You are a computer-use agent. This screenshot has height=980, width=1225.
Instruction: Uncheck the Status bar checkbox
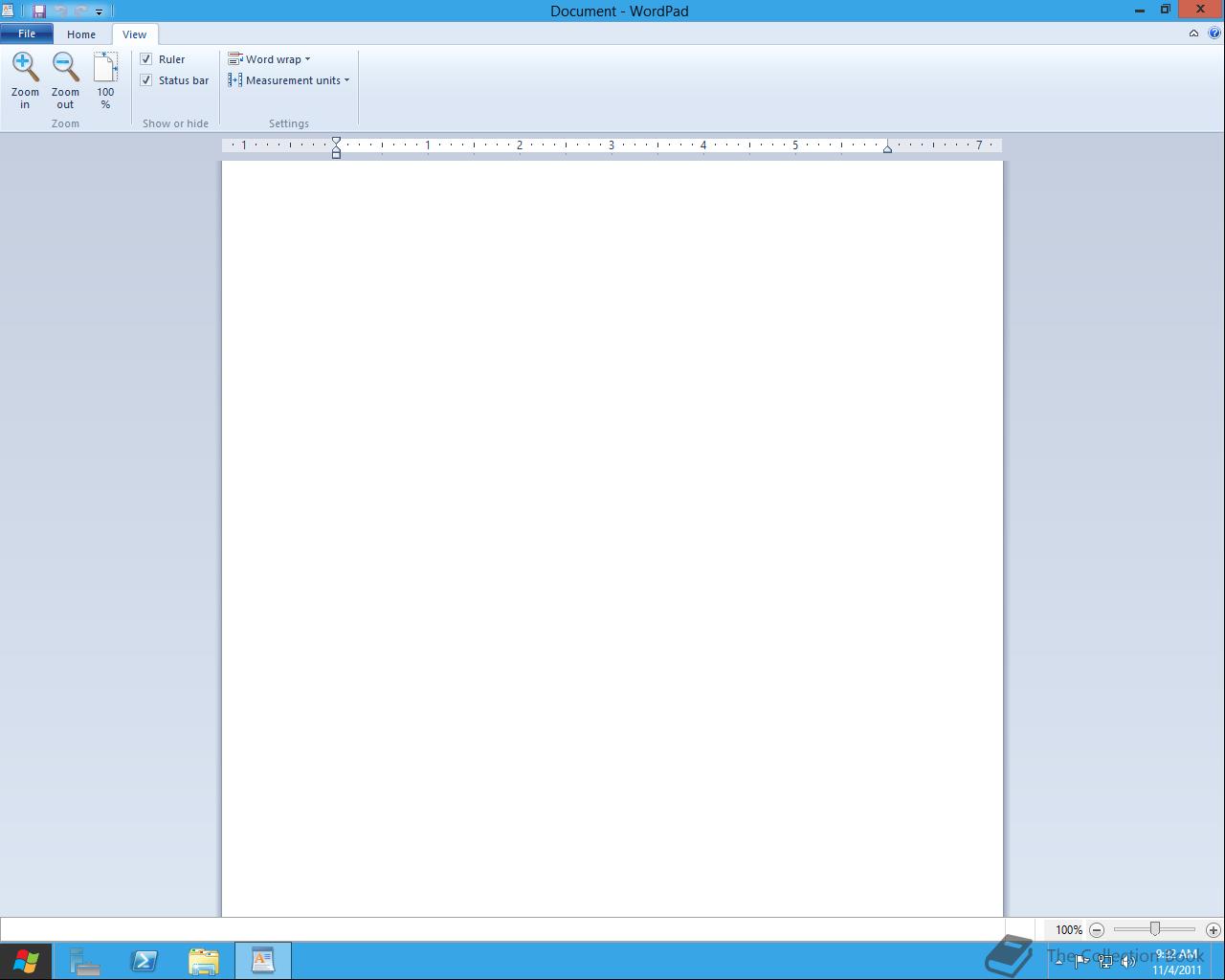tap(146, 80)
